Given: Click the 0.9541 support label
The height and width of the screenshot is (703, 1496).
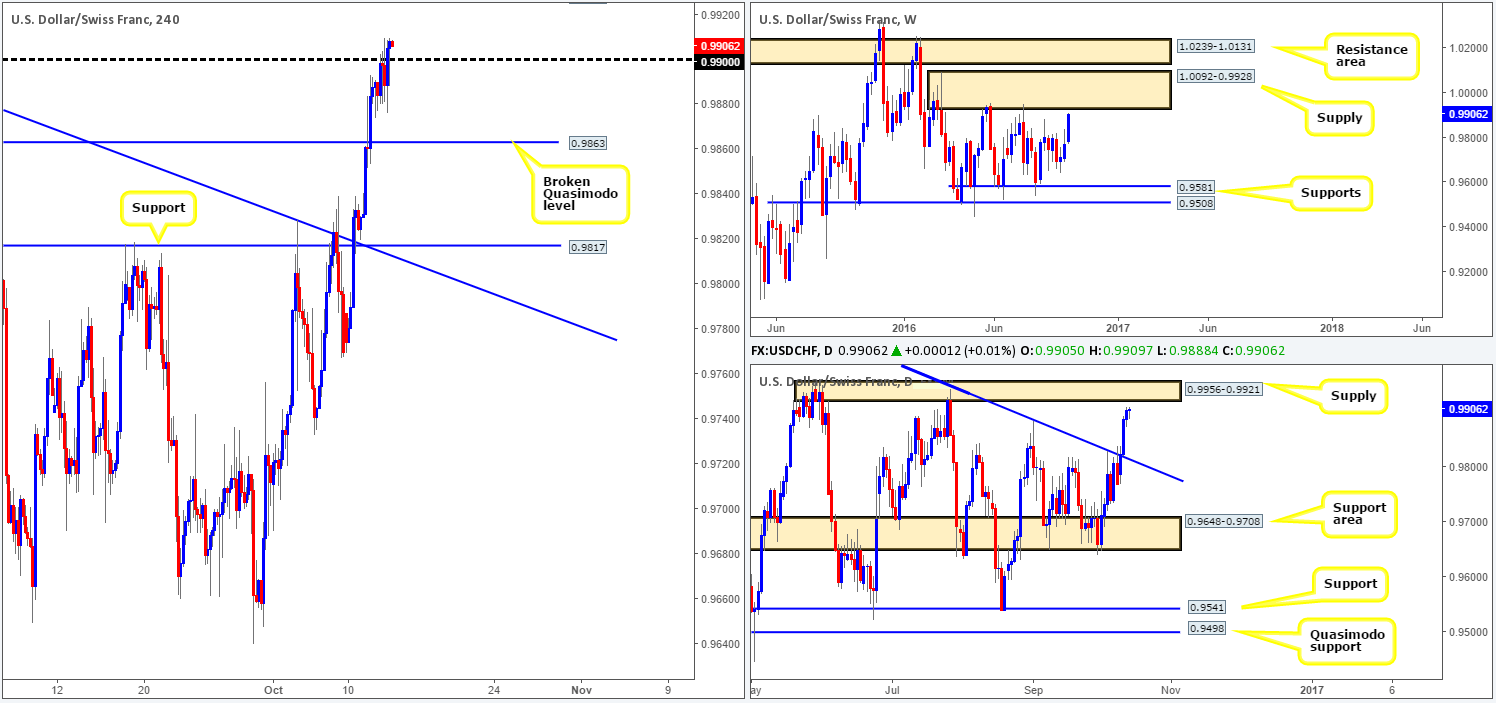Looking at the screenshot, I should [x=1206, y=607].
